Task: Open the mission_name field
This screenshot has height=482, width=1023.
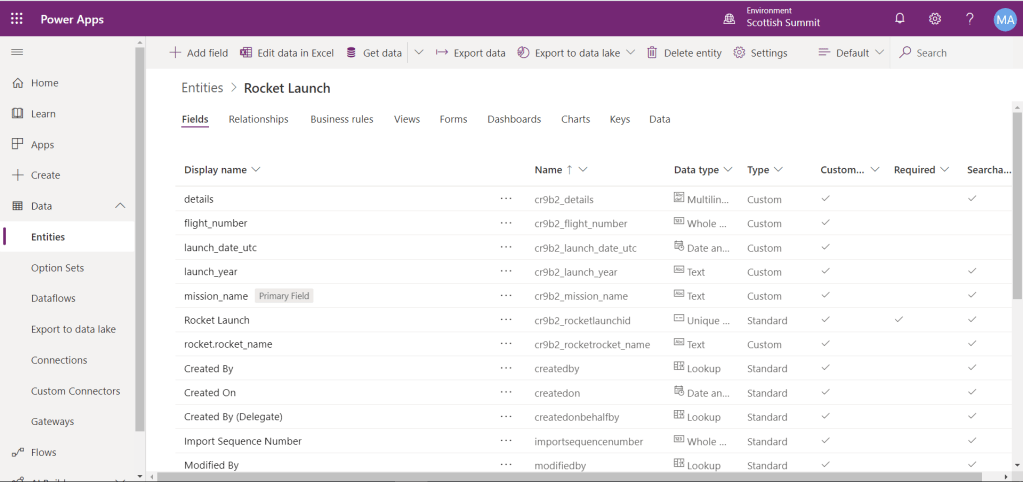Action: tap(216, 296)
